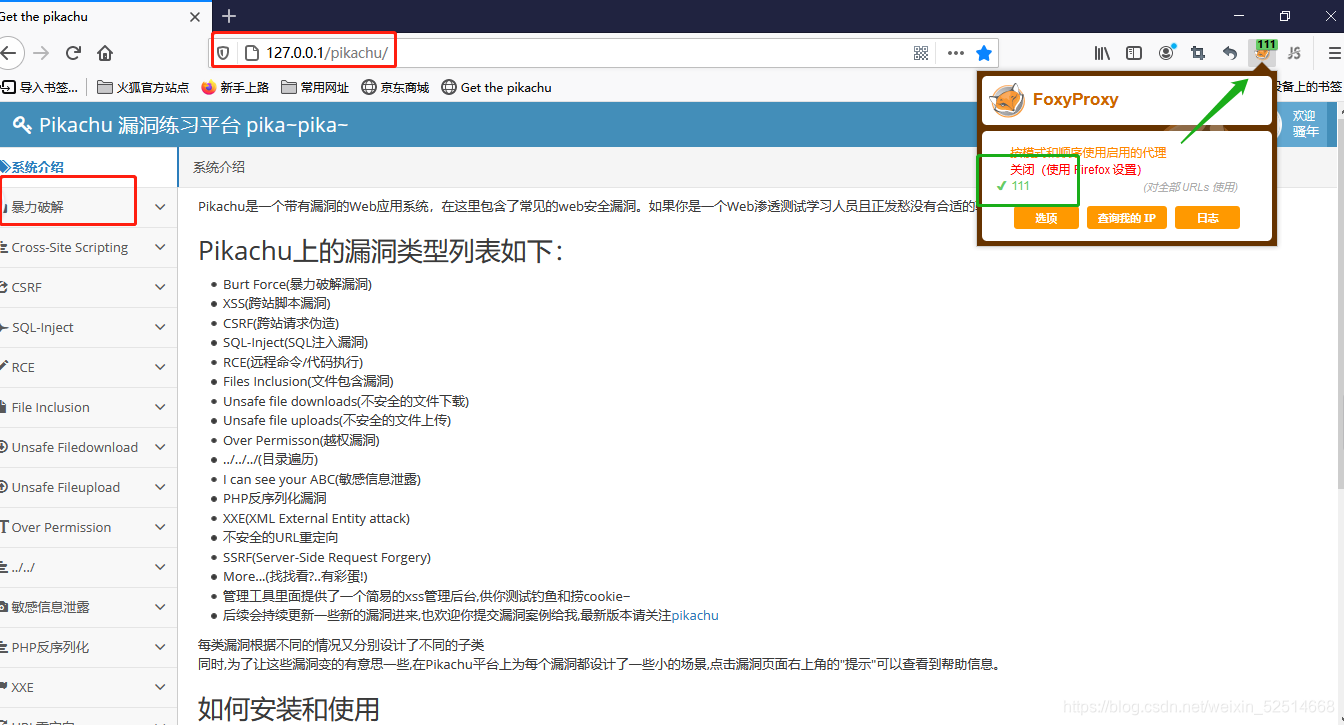This screenshot has height=725, width=1344.
Task: Click the 选项 button in FoxyProxy
Action: pos(1046,217)
